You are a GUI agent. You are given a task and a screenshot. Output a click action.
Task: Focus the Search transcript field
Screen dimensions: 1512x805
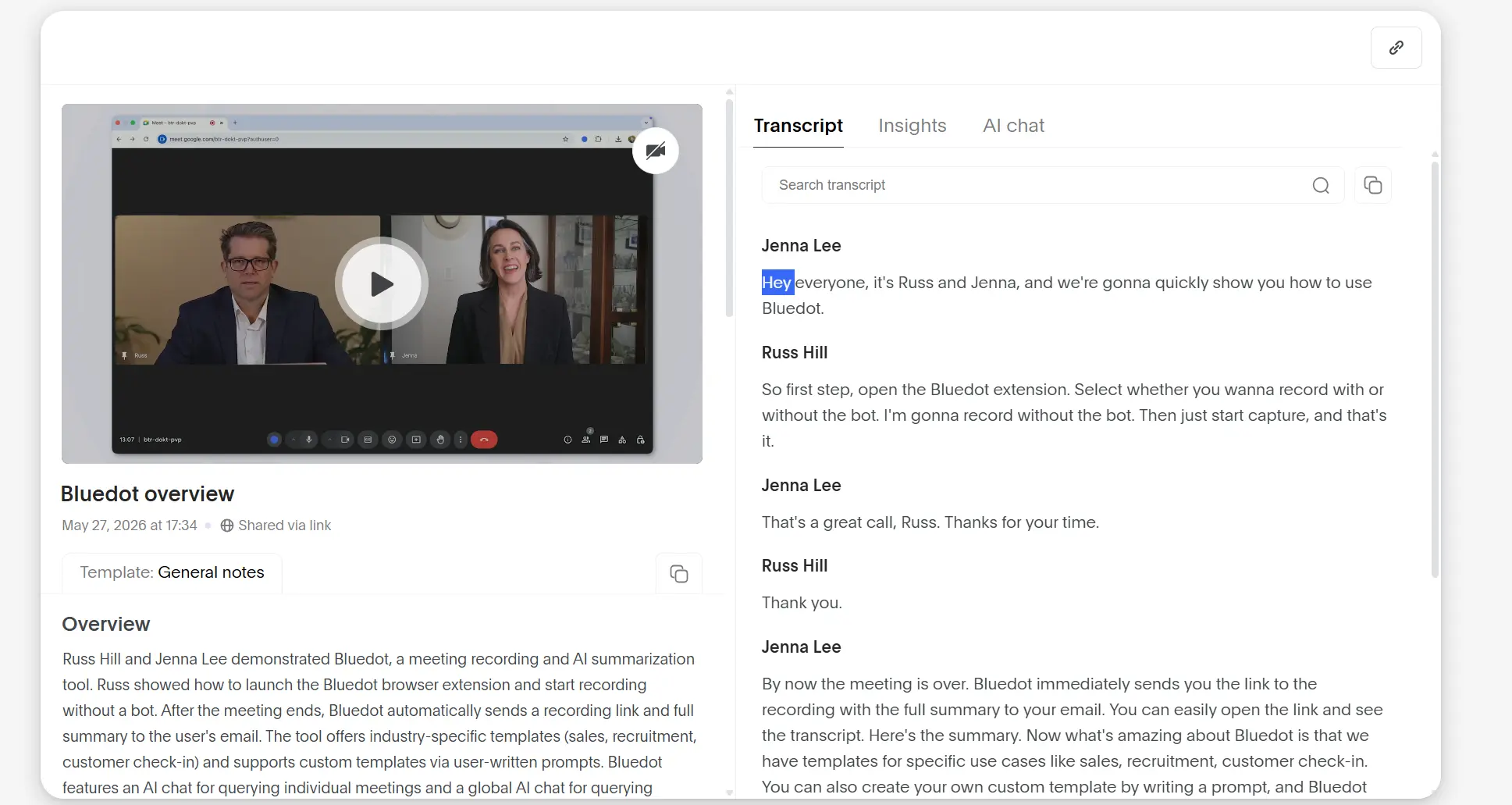tap(1052, 185)
